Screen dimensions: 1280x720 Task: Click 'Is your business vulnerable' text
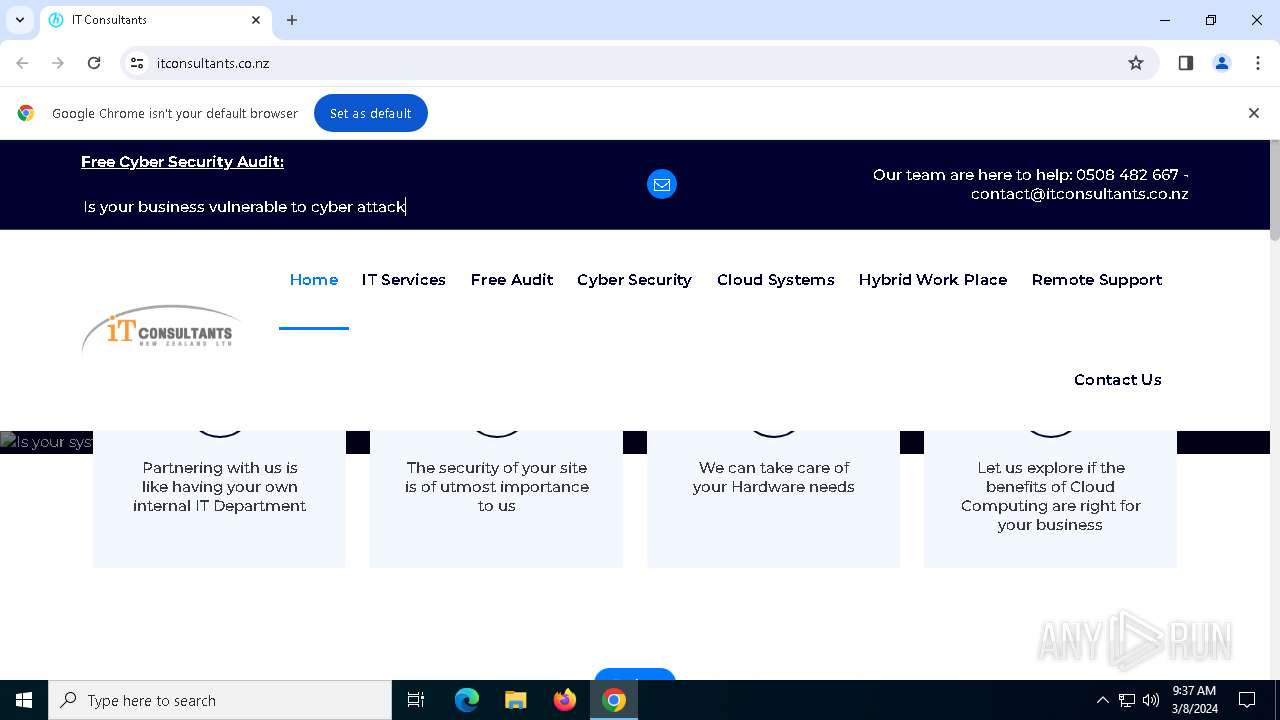click(244, 207)
